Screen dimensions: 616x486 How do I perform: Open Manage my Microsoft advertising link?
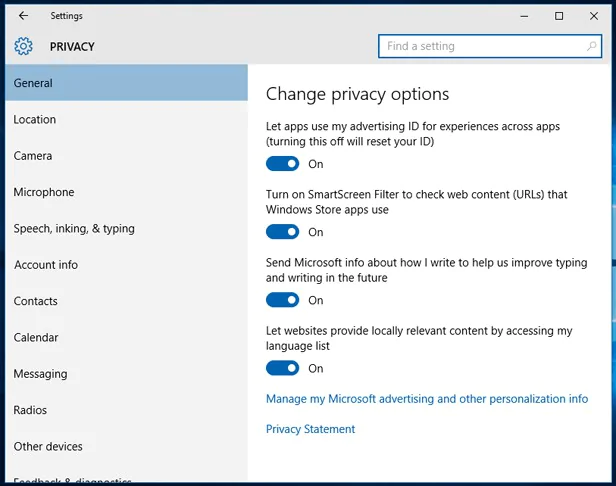(x=427, y=399)
